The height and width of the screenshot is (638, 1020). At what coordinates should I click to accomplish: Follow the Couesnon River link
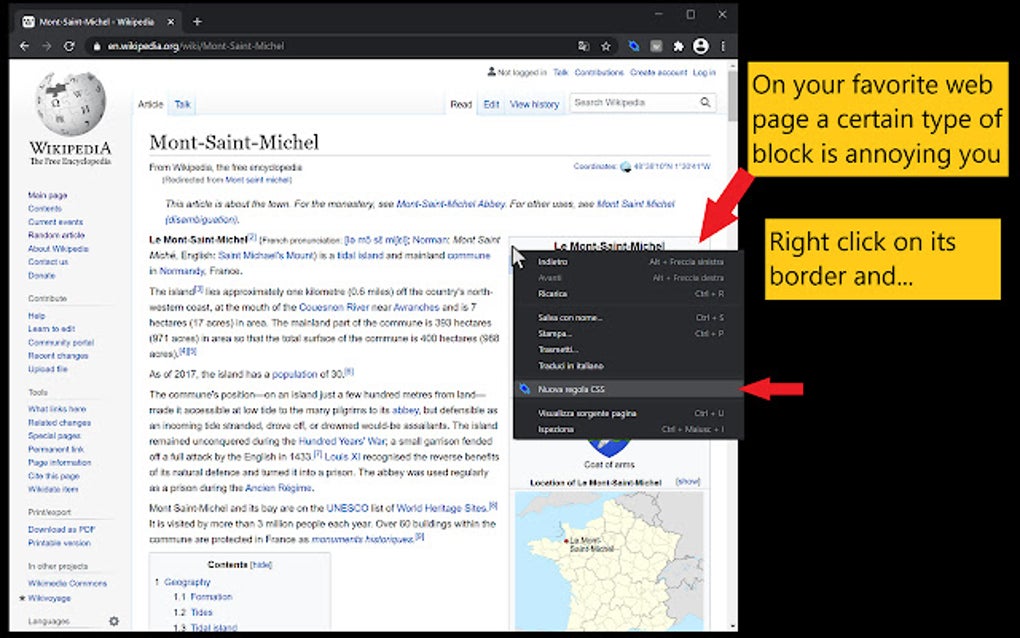click(x=334, y=307)
